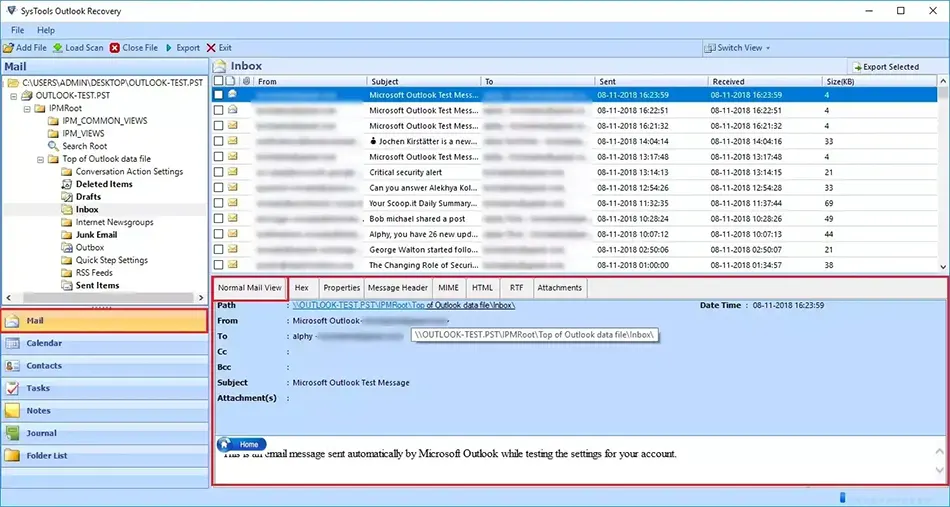Click the Mail envelope icon in navigation pane
950x507 pixels.
12,321
